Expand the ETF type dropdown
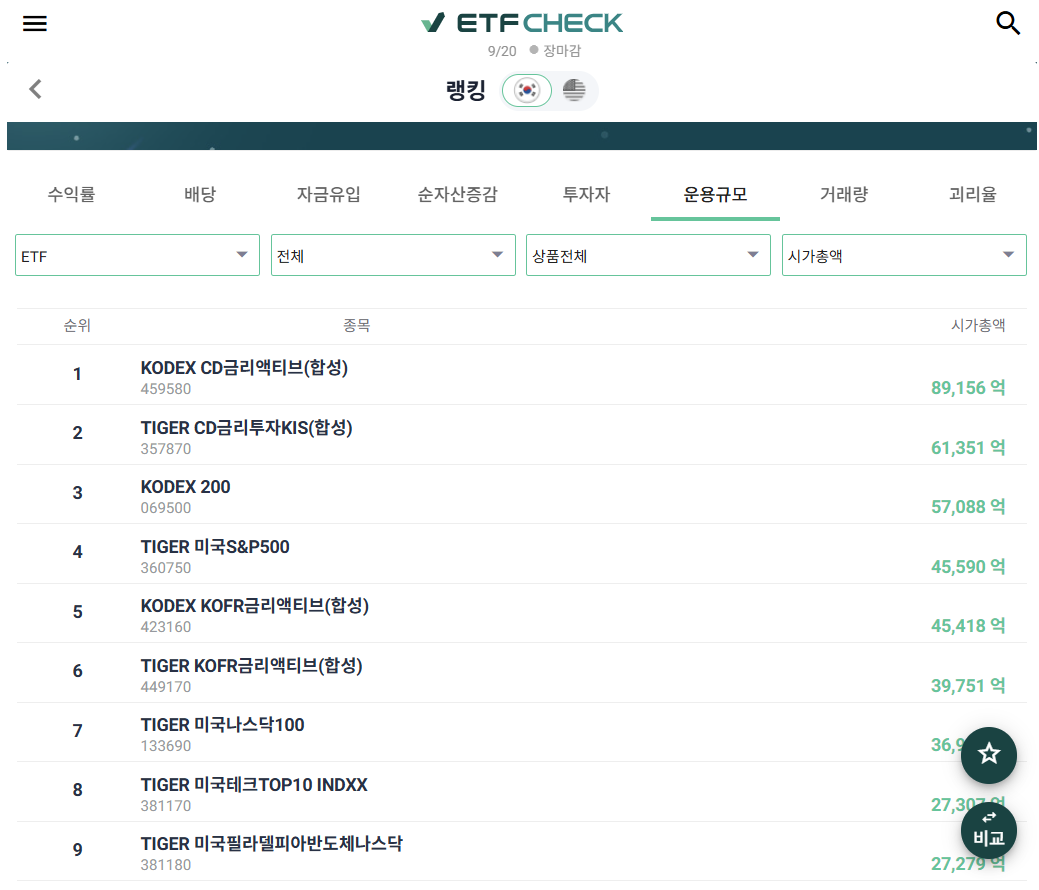Screen dimensions: 1039x890 (137, 255)
